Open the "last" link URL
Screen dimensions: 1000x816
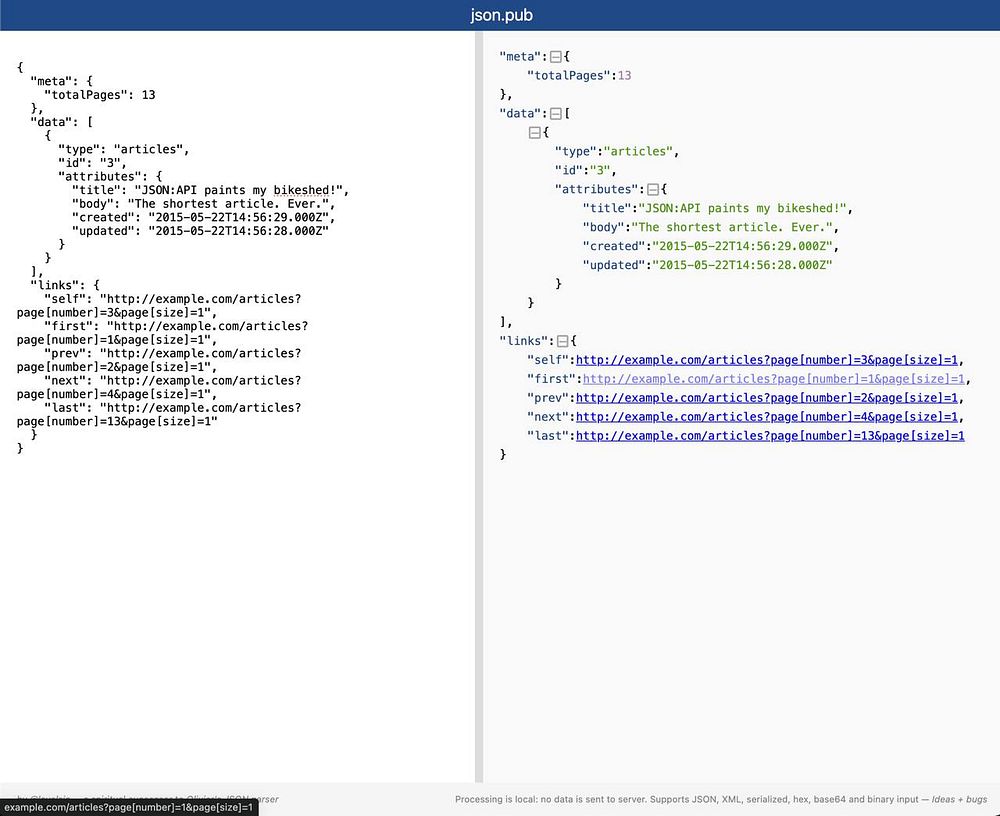click(770, 436)
